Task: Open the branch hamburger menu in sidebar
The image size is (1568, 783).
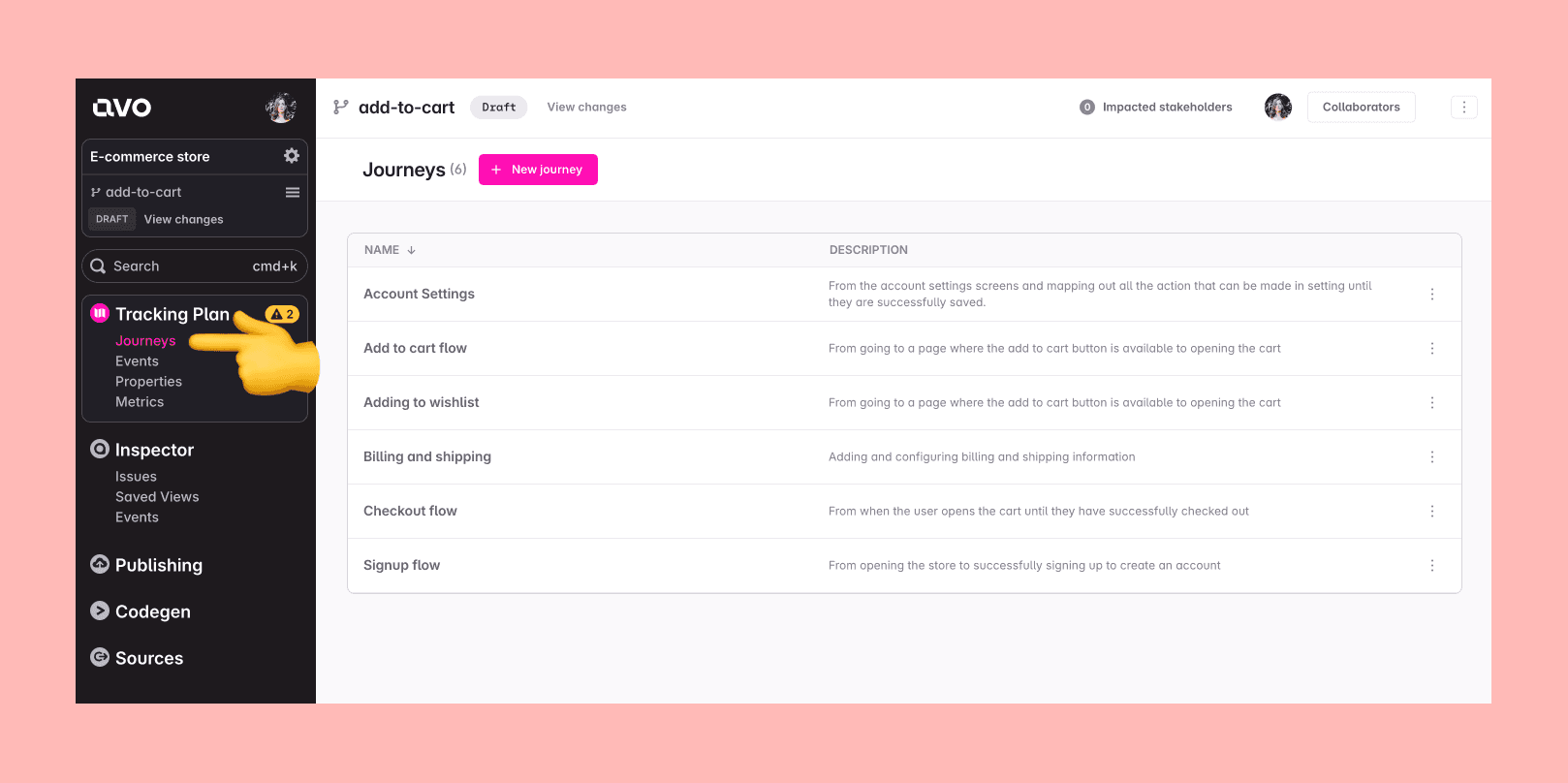Action: (x=292, y=192)
